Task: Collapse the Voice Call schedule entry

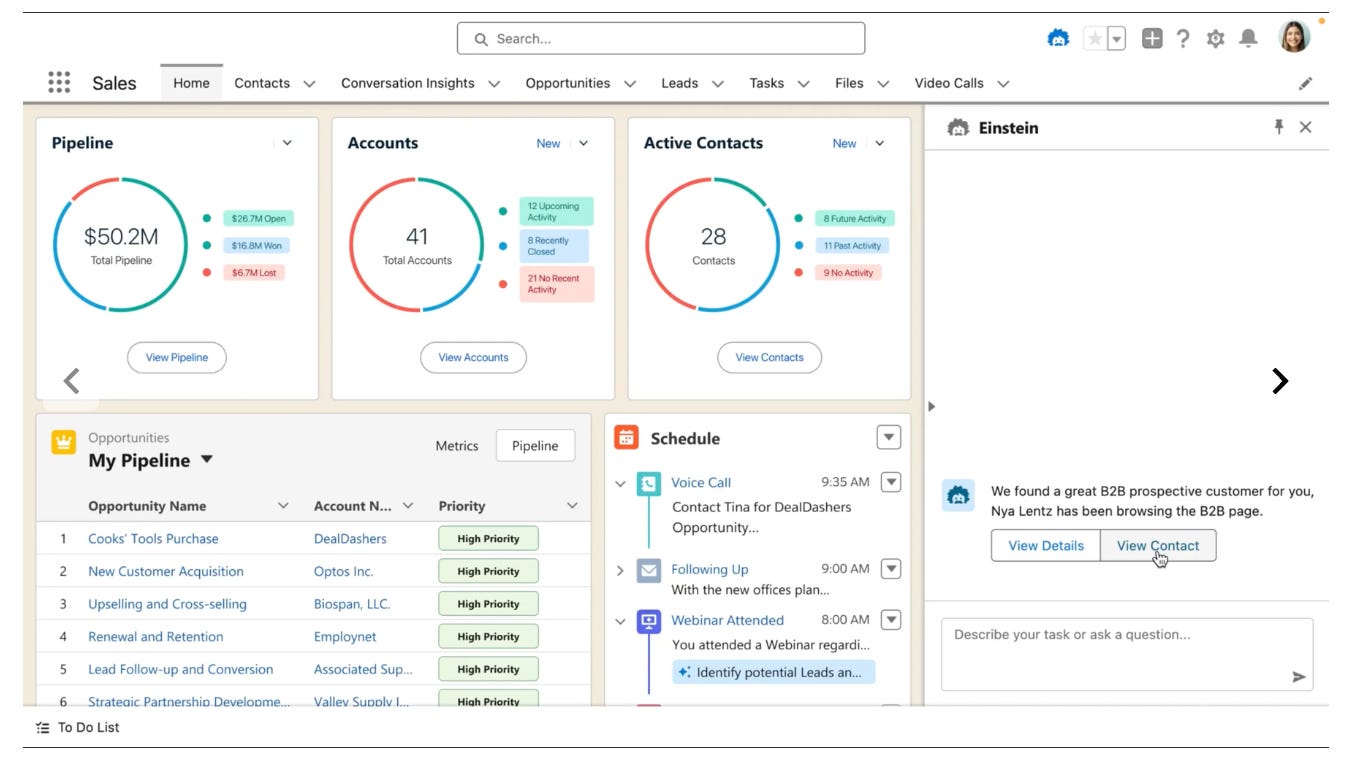Action: 622,482
